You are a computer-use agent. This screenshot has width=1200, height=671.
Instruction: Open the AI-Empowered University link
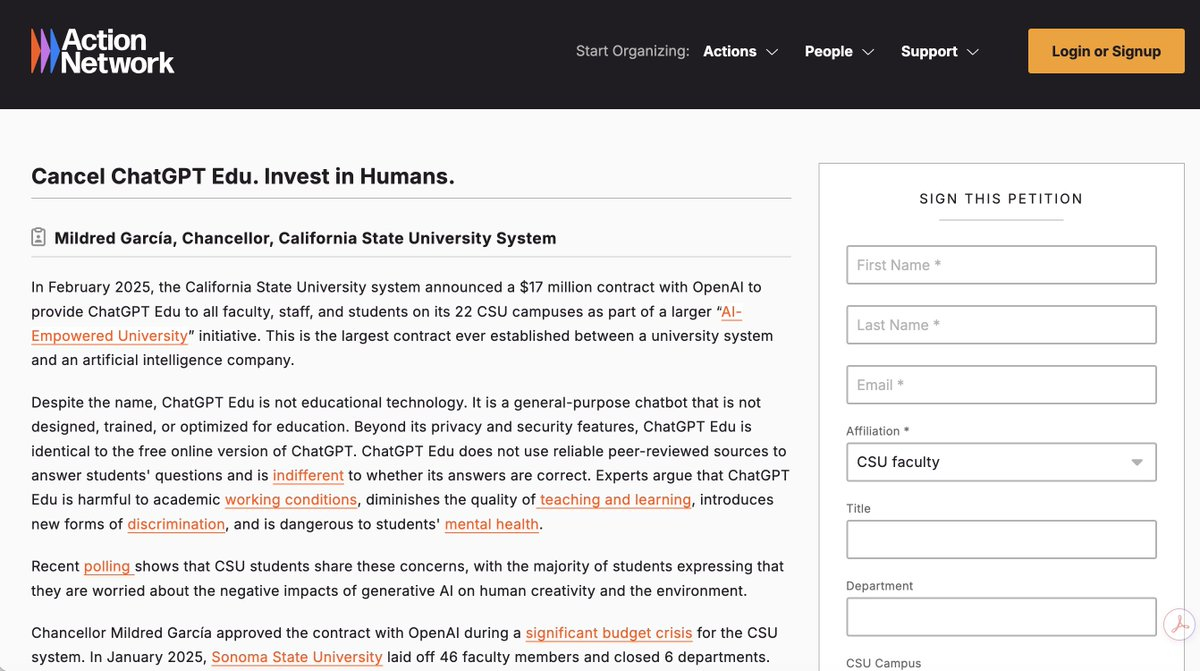pyautogui.click(x=109, y=336)
